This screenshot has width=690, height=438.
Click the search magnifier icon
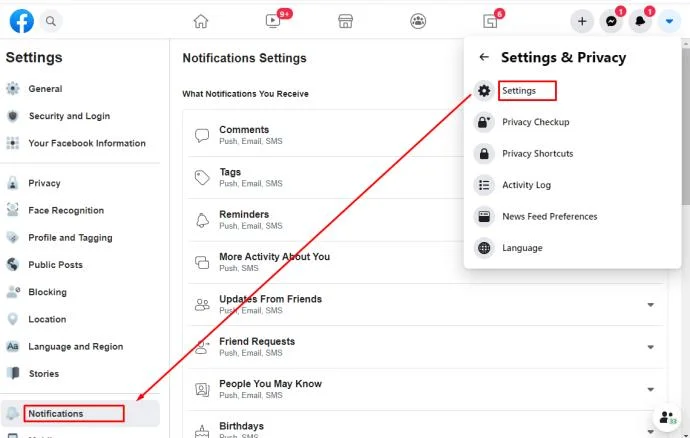[x=51, y=21]
